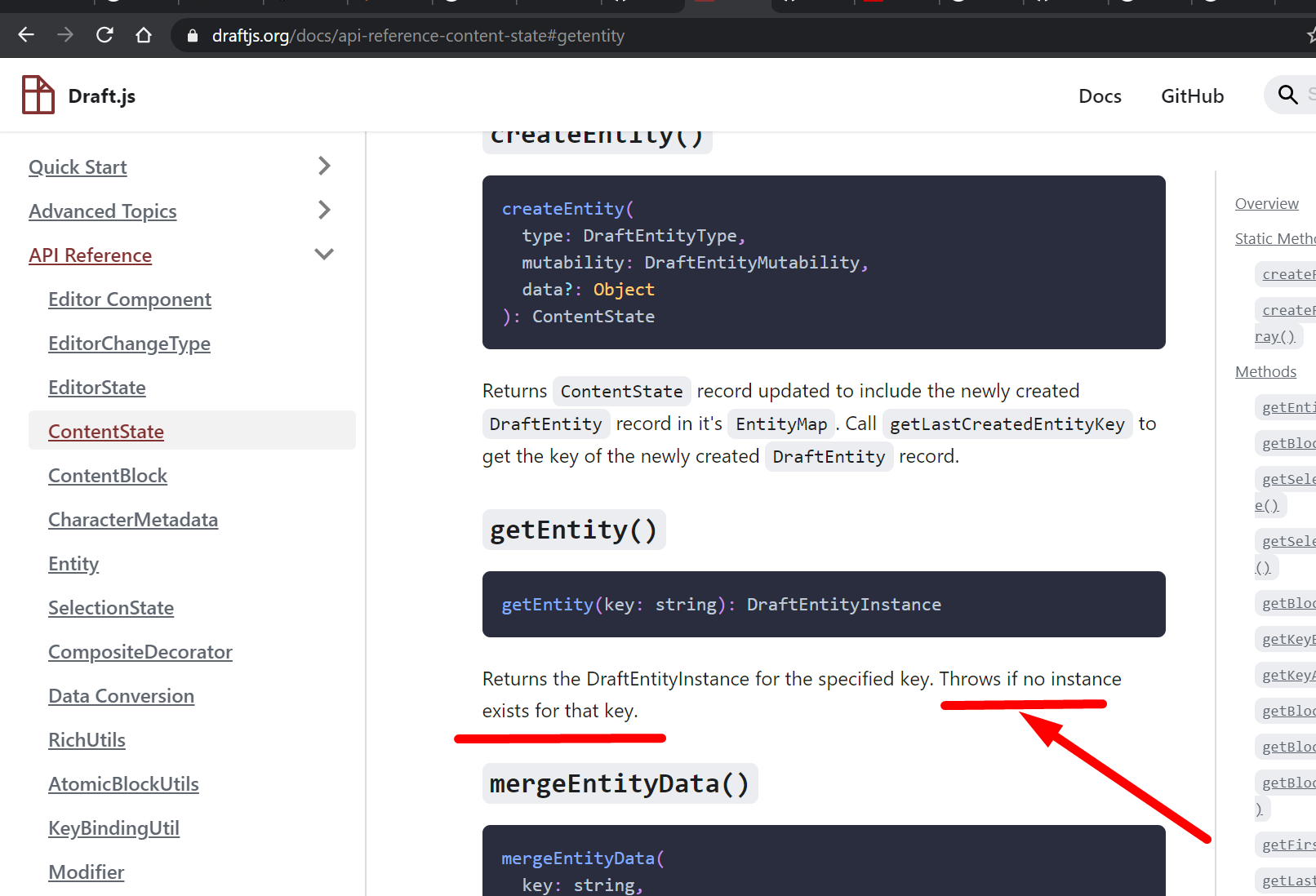Click the Draft.js logo icon
Image resolution: width=1316 pixels, height=896 pixels.
pyautogui.click(x=37, y=95)
